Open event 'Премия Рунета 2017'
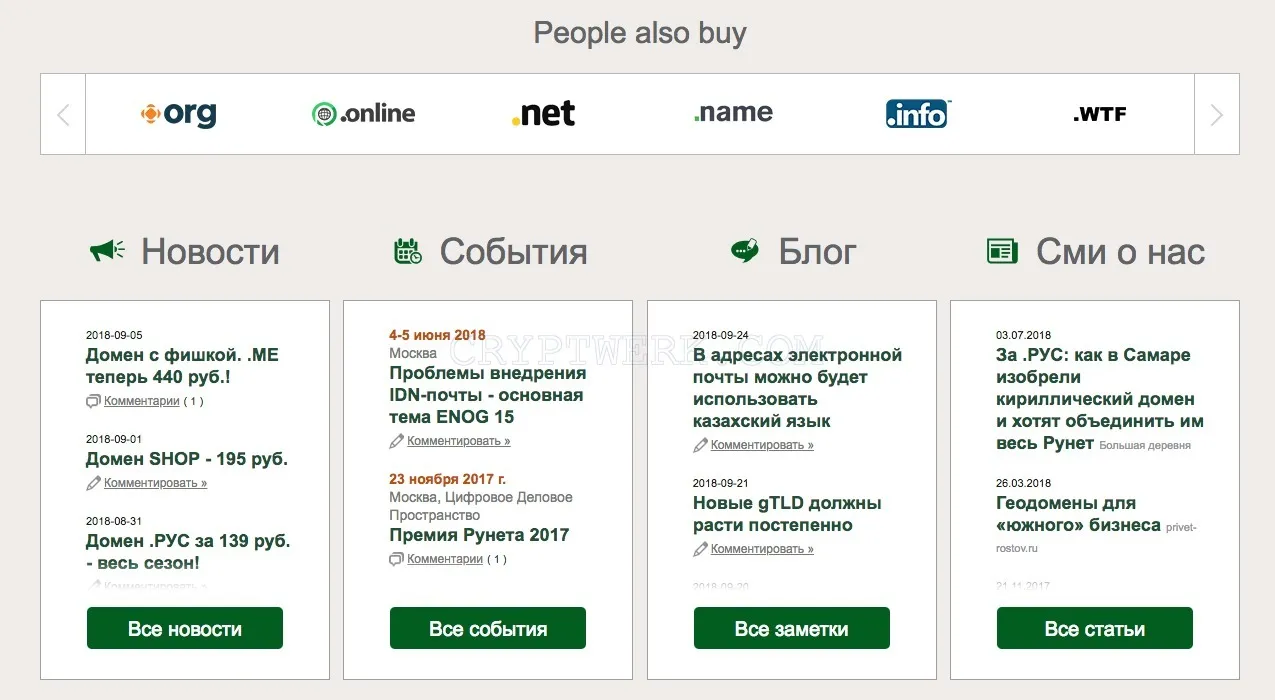Image resolution: width=1275 pixels, height=700 pixels. [479, 535]
